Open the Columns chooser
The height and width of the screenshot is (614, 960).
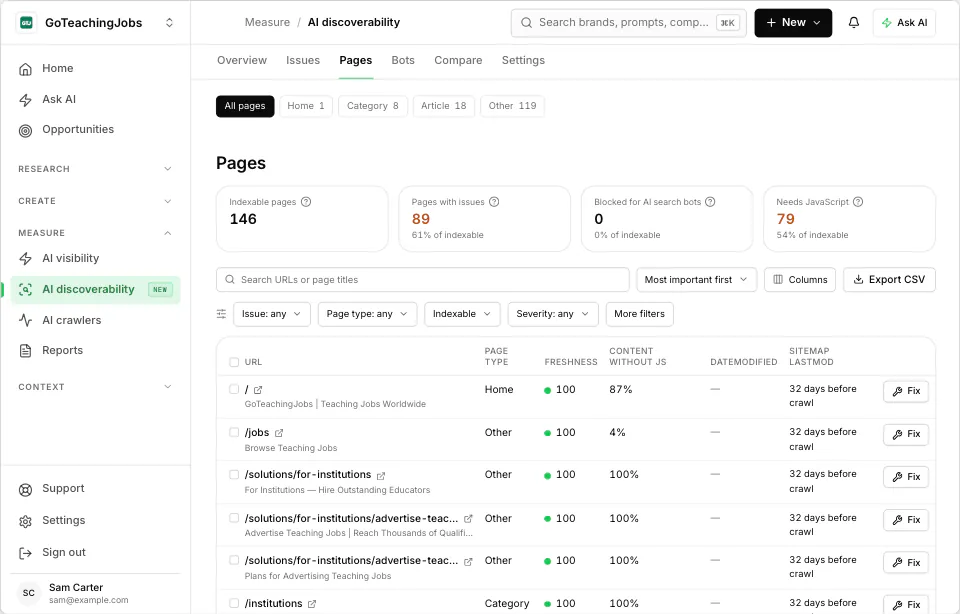[800, 280]
